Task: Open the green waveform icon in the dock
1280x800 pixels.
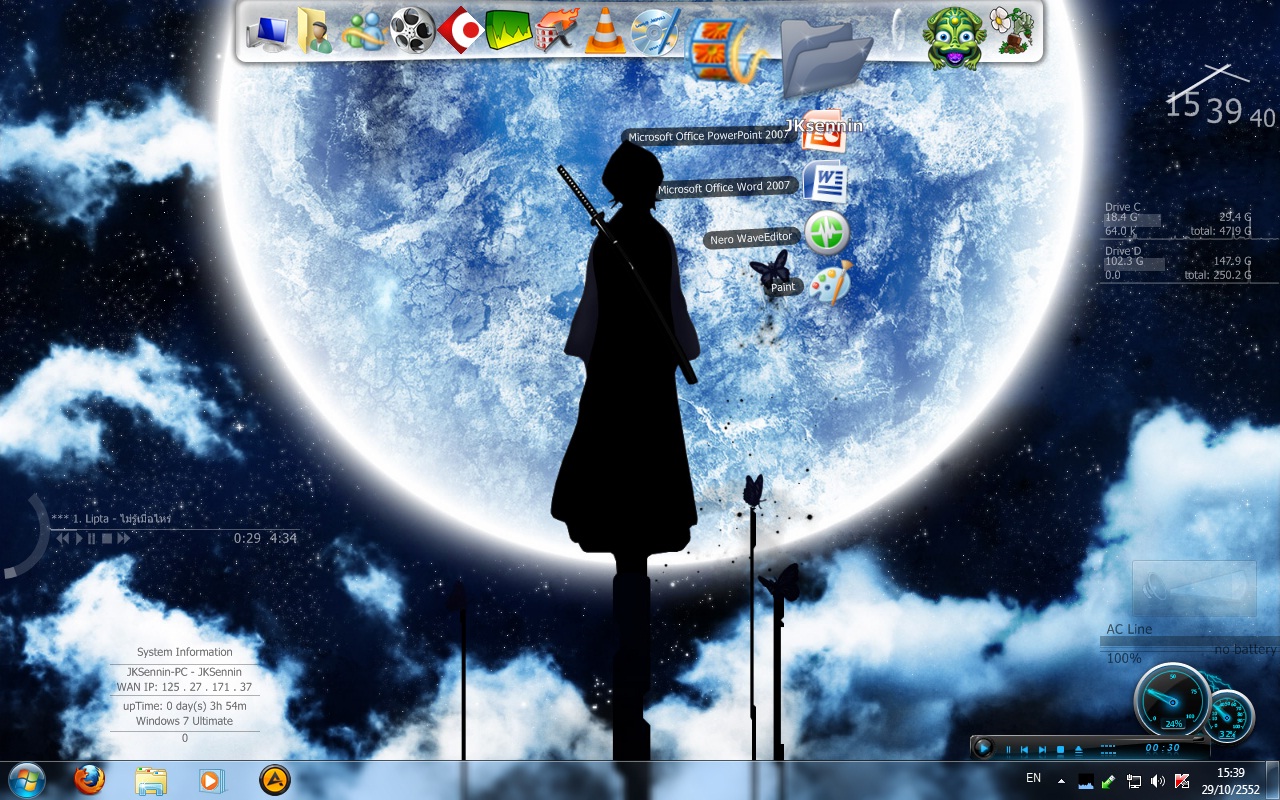Action: (x=509, y=30)
